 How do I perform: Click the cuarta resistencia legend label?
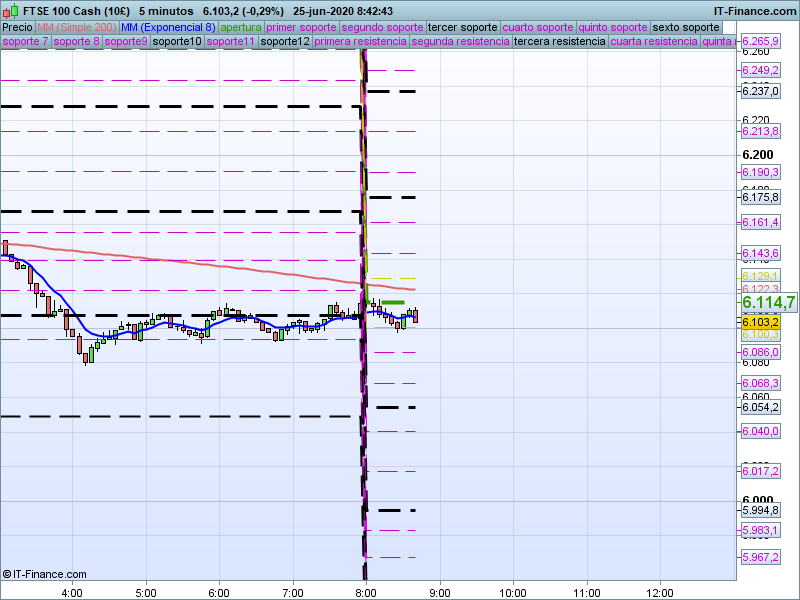pos(654,42)
